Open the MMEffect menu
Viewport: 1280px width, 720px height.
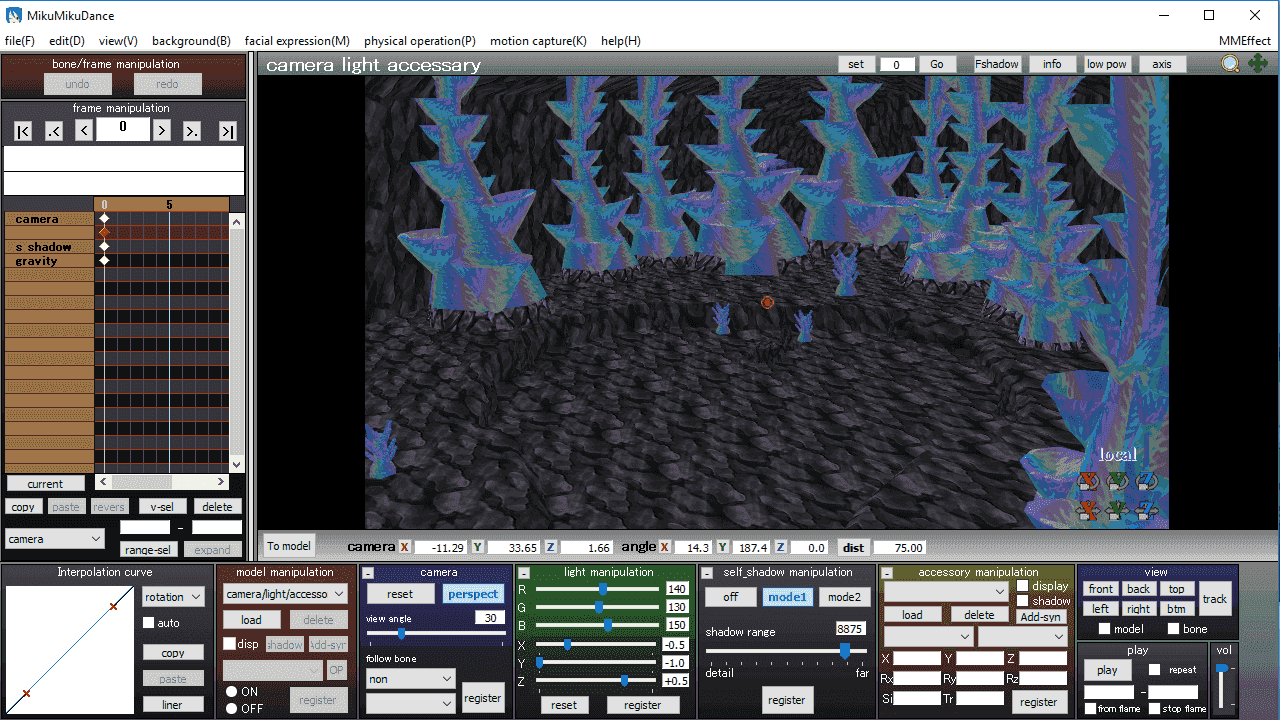[1245, 41]
